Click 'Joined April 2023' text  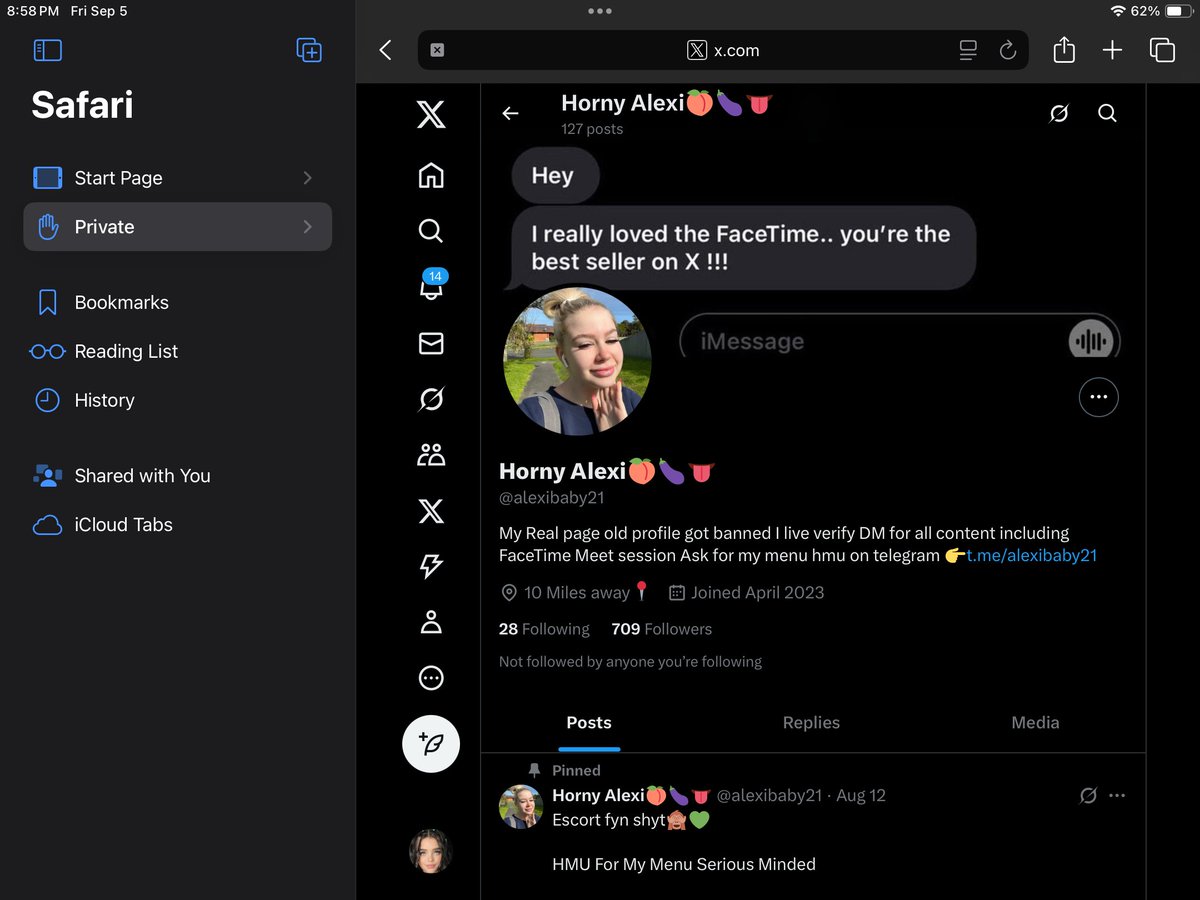[x=757, y=592]
